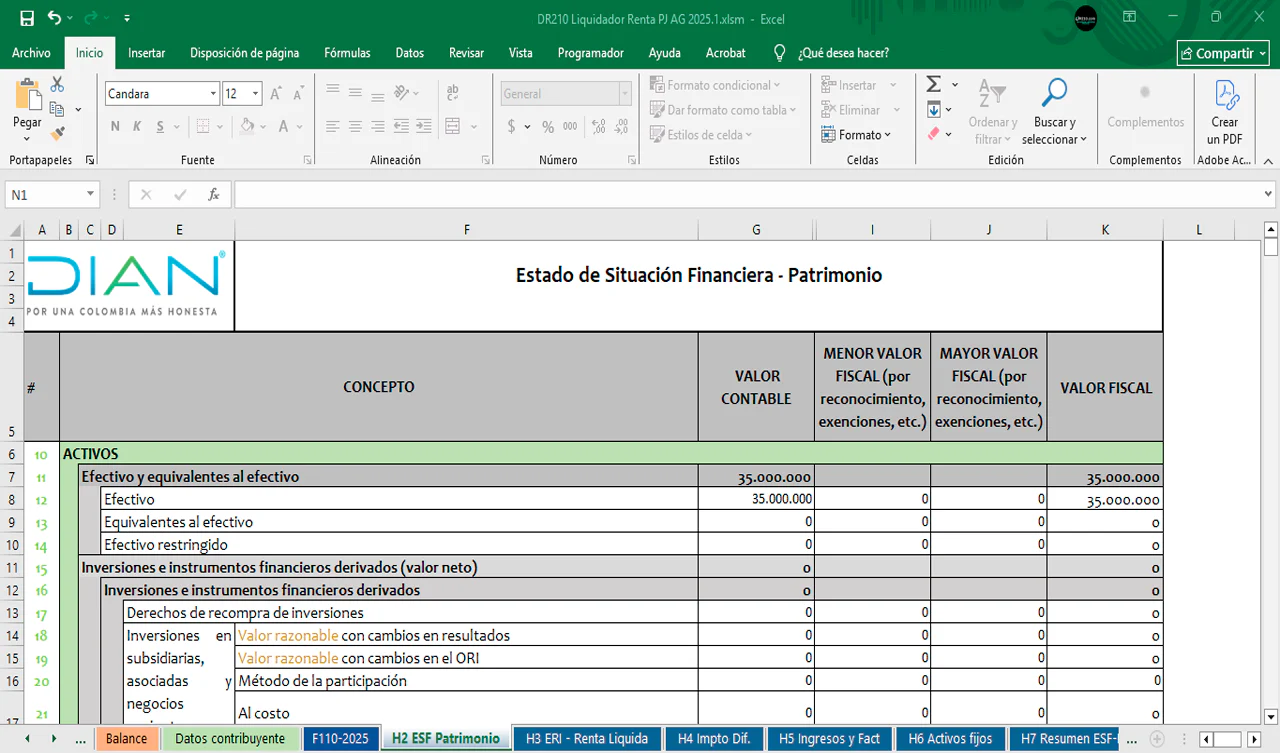Click the insert function fx icon
This screenshot has height=753, width=1280.
213,195
